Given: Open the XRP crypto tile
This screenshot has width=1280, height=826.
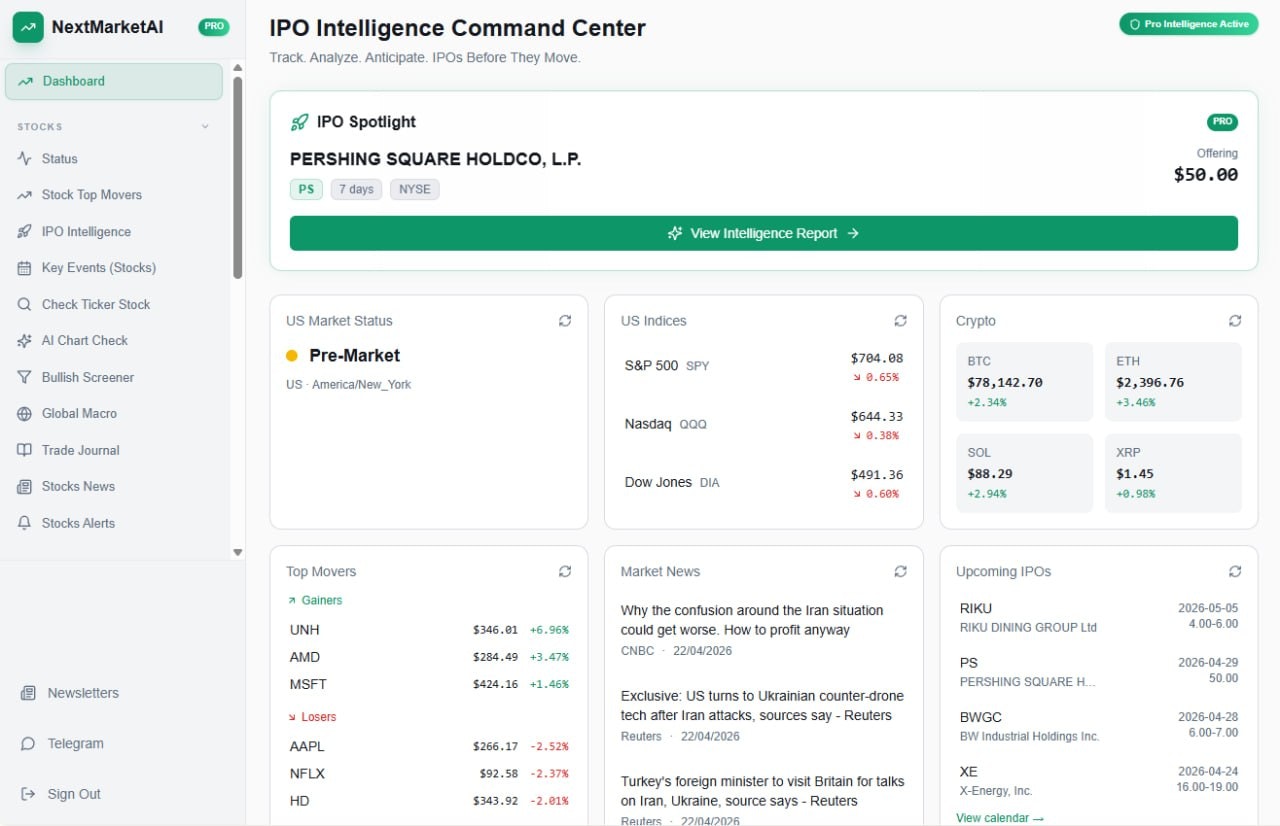Looking at the screenshot, I should (x=1173, y=473).
